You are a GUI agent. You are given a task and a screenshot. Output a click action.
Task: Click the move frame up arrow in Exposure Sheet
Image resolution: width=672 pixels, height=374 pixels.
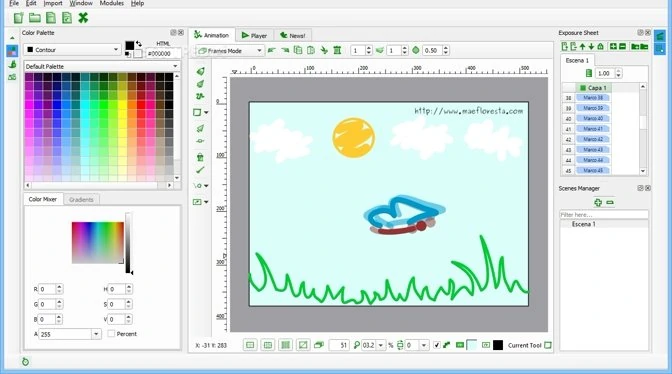tap(582, 46)
